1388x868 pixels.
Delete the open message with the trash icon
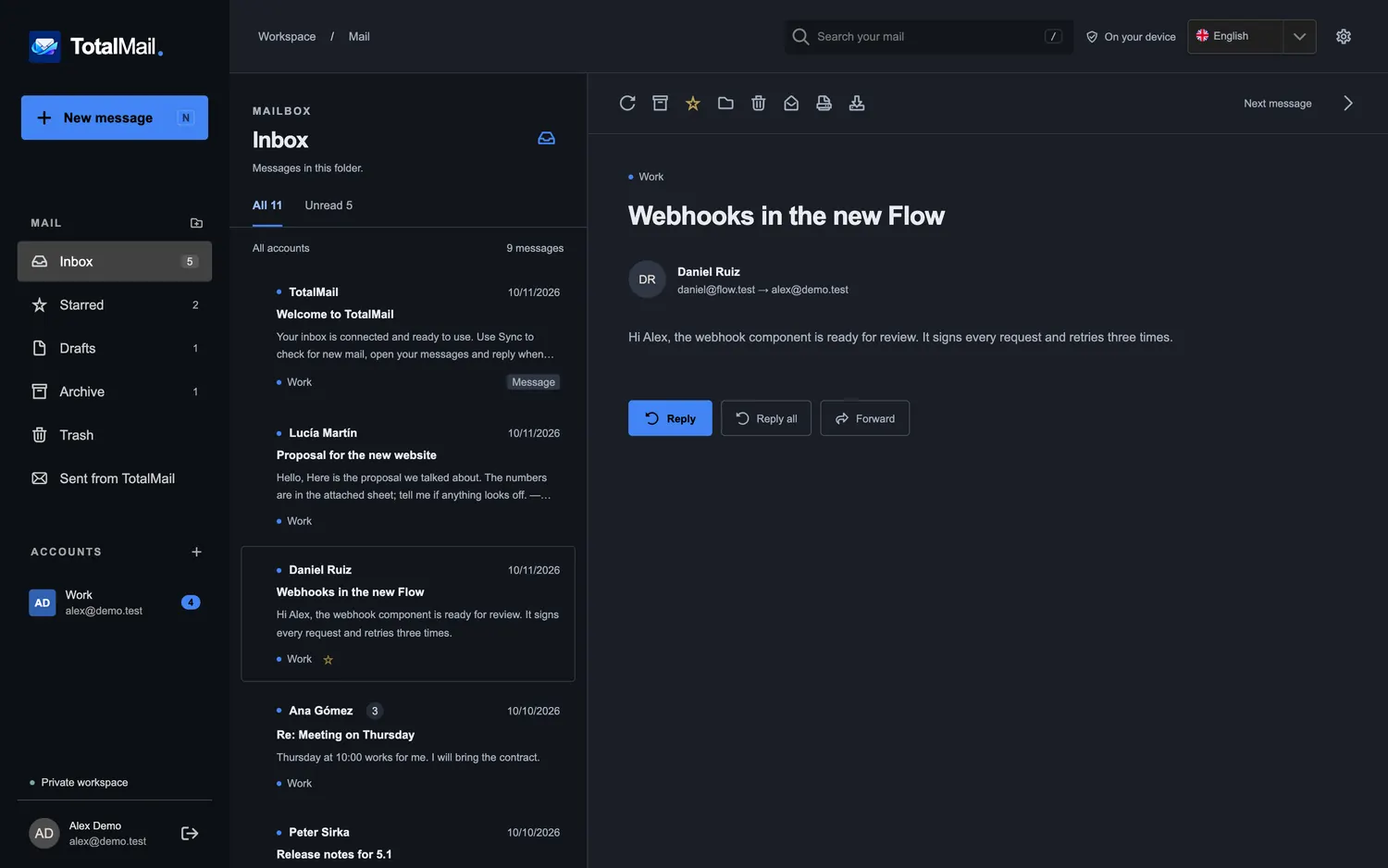click(x=759, y=103)
